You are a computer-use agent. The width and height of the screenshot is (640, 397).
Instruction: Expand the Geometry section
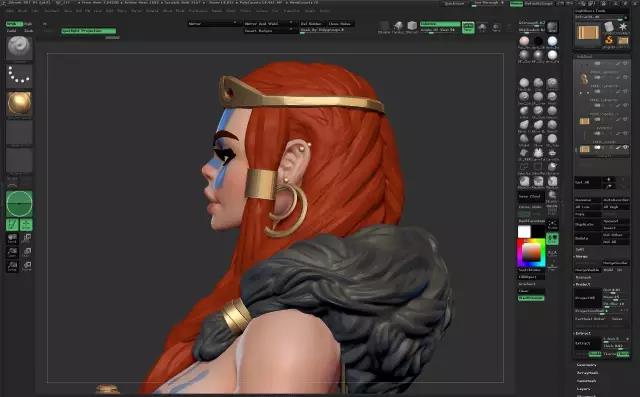tap(587, 365)
